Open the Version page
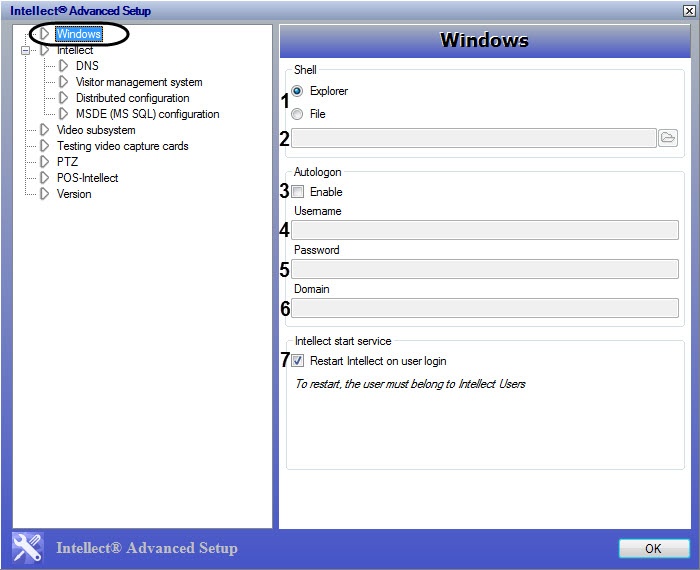Image resolution: width=700 pixels, height=570 pixels. [x=74, y=194]
